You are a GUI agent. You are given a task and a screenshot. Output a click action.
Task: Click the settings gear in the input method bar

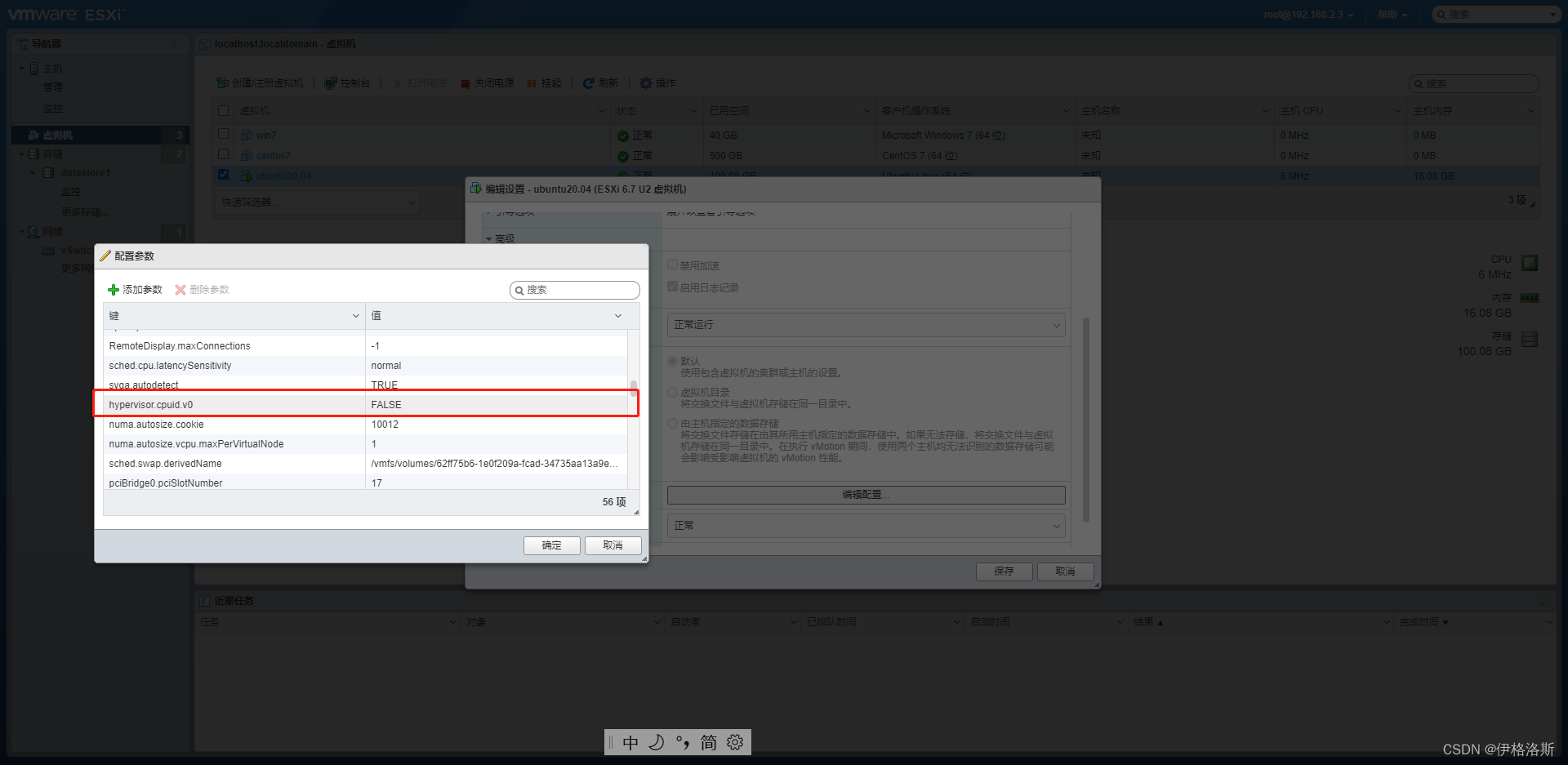click(735, 742)
